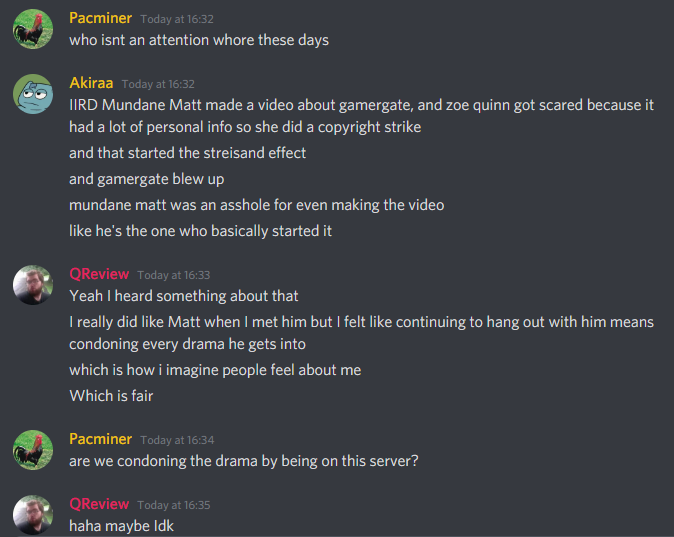The image size is (674, 537).
Task: Open QReview's profile avatar at 16:33
Action: click(x=33, y=285)
